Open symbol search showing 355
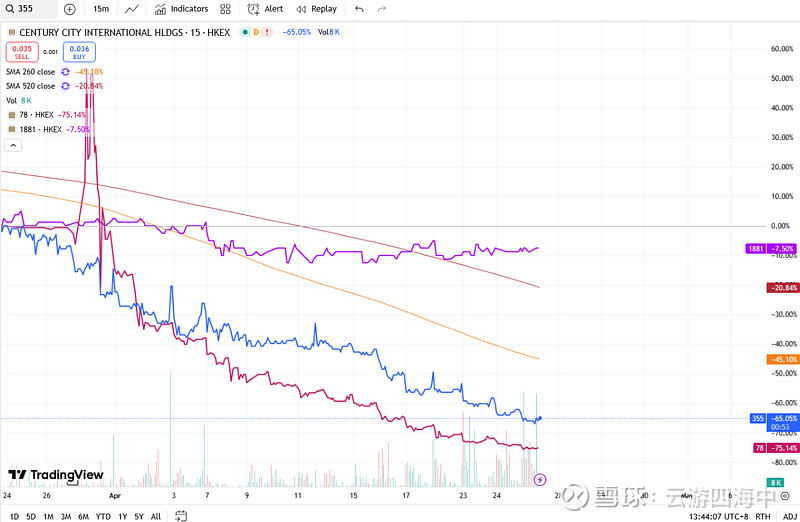Image resolution: width=800 pixels, height=522 pixels. (x=28, y=9)
